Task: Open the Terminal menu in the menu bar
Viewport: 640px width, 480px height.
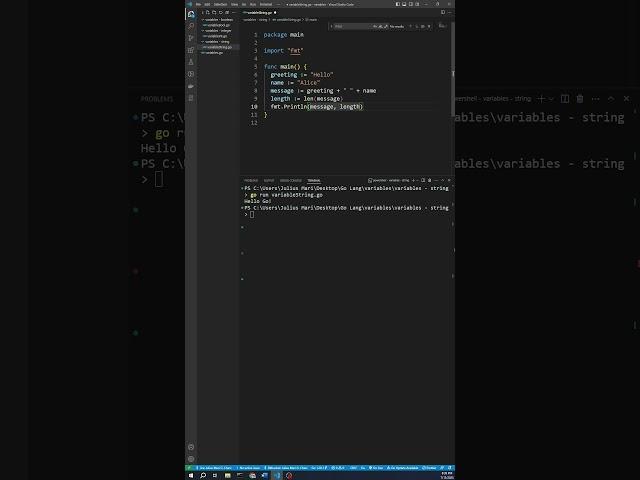Action: (266, 4)
